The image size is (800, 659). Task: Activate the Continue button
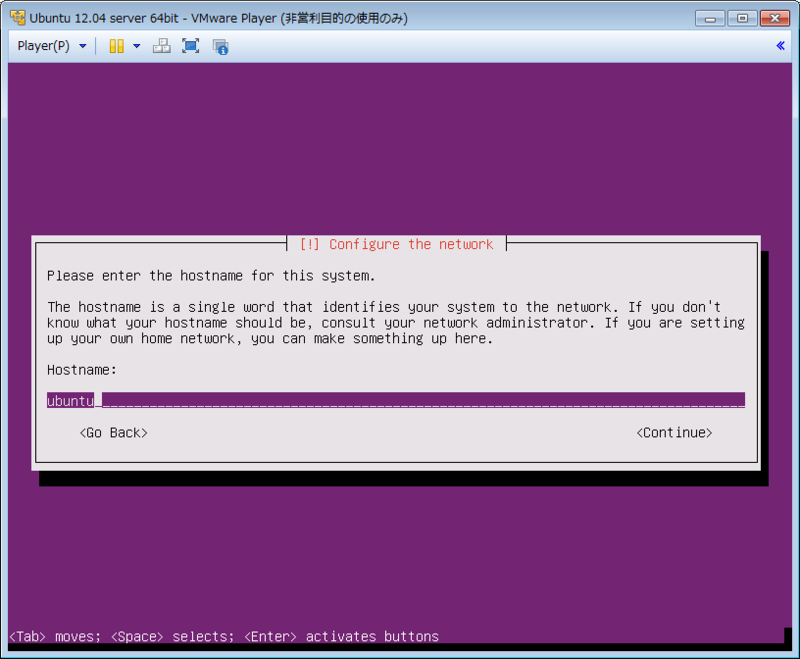[x=674, y=433]
